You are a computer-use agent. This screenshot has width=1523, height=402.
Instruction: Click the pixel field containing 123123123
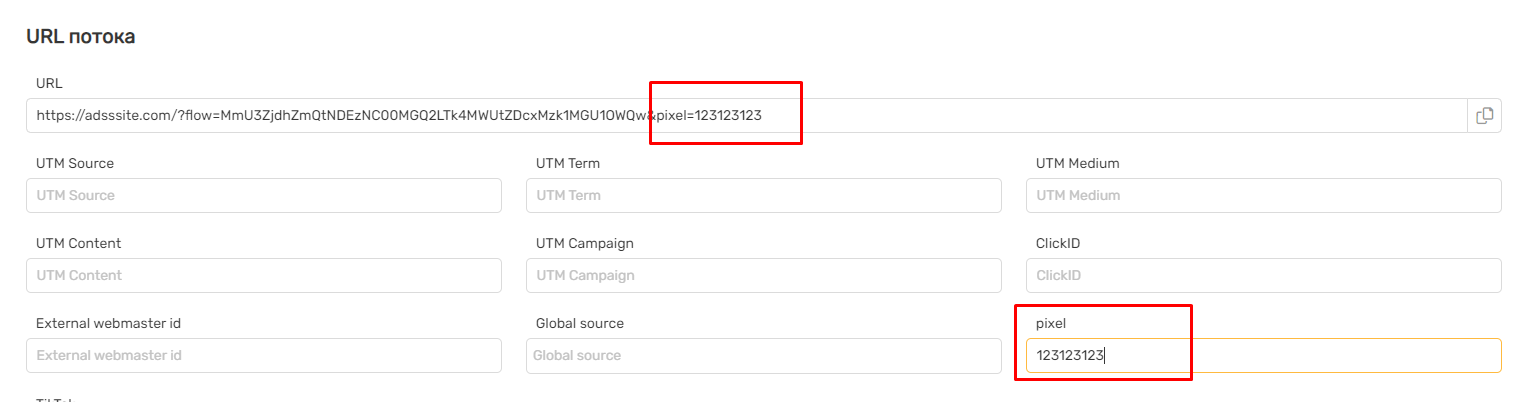(1263, 356)
